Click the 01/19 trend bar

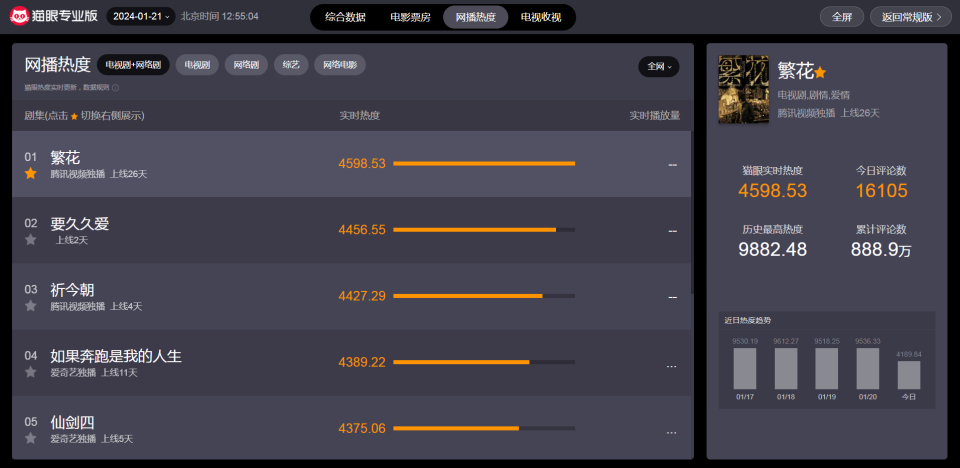[827, 369]
